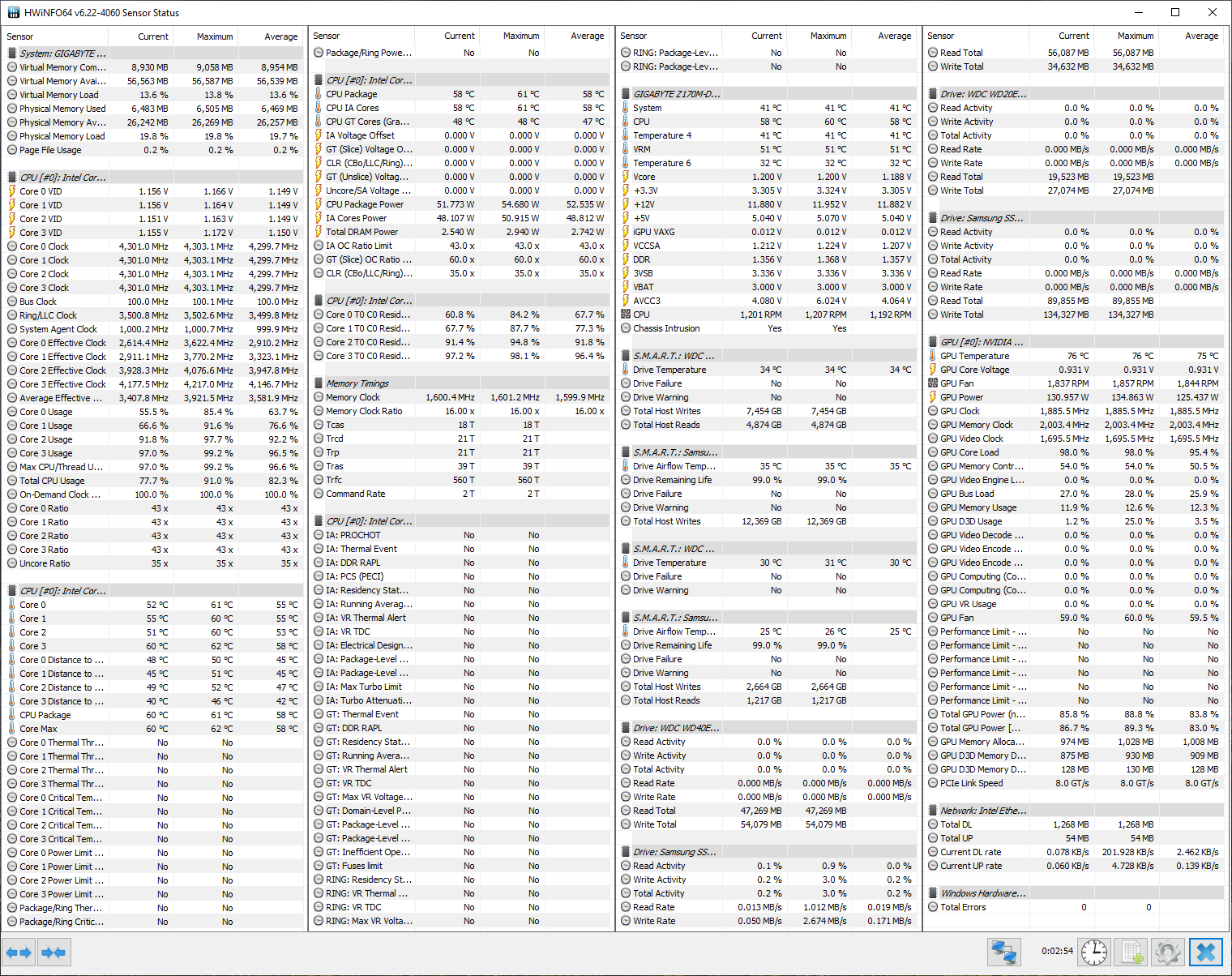Select the GPU Core Load row
The width and height of the screenshot is (1232, 976).
(x=1075, y=452)
